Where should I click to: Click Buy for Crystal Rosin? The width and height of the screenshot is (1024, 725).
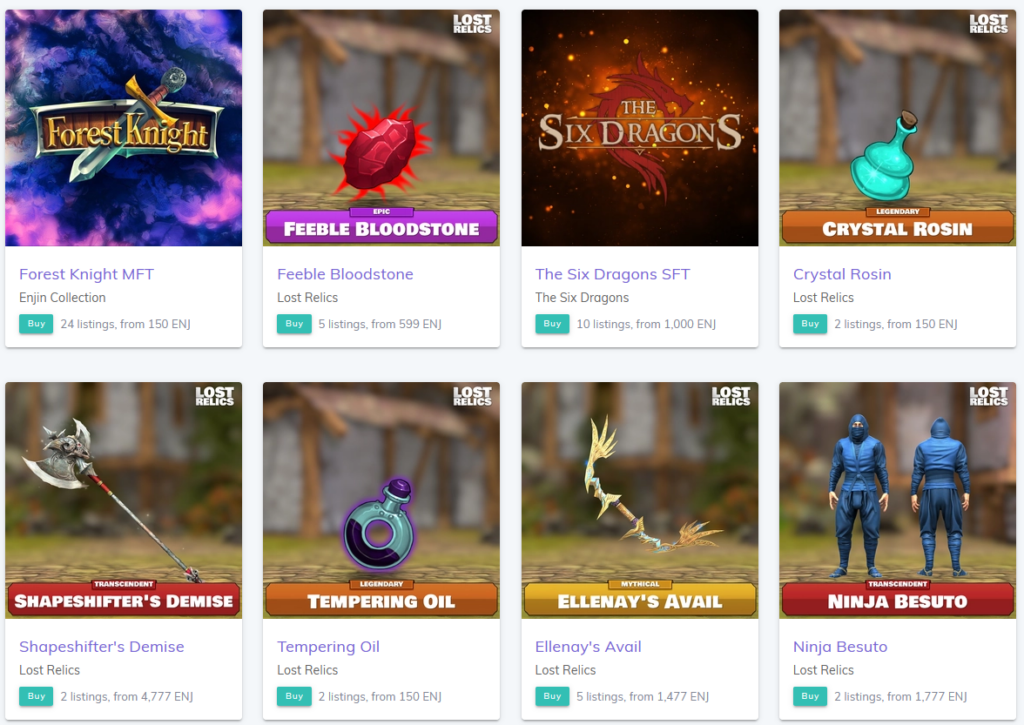click(x=810, y=324)
